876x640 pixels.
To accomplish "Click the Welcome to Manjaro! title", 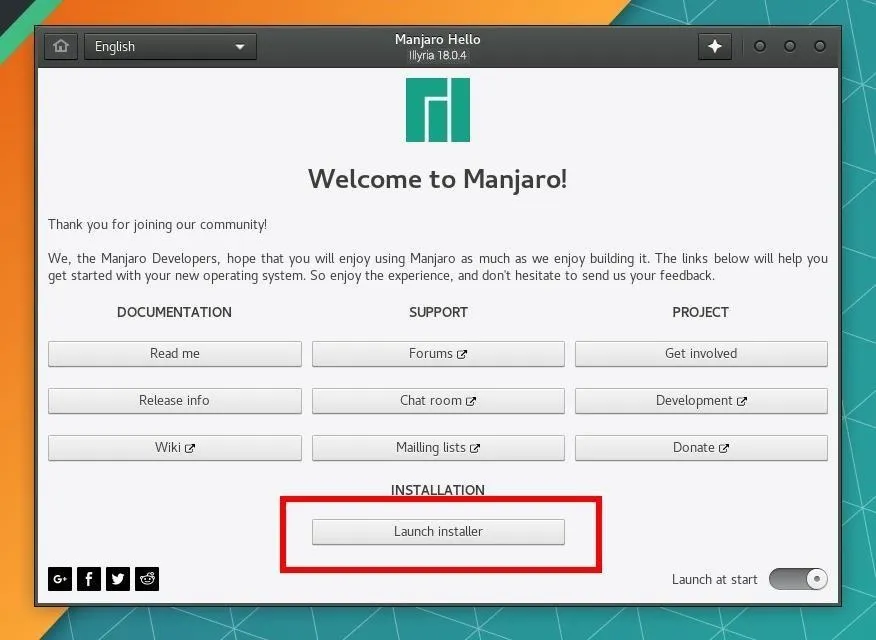I will click(x=438, y=179).
